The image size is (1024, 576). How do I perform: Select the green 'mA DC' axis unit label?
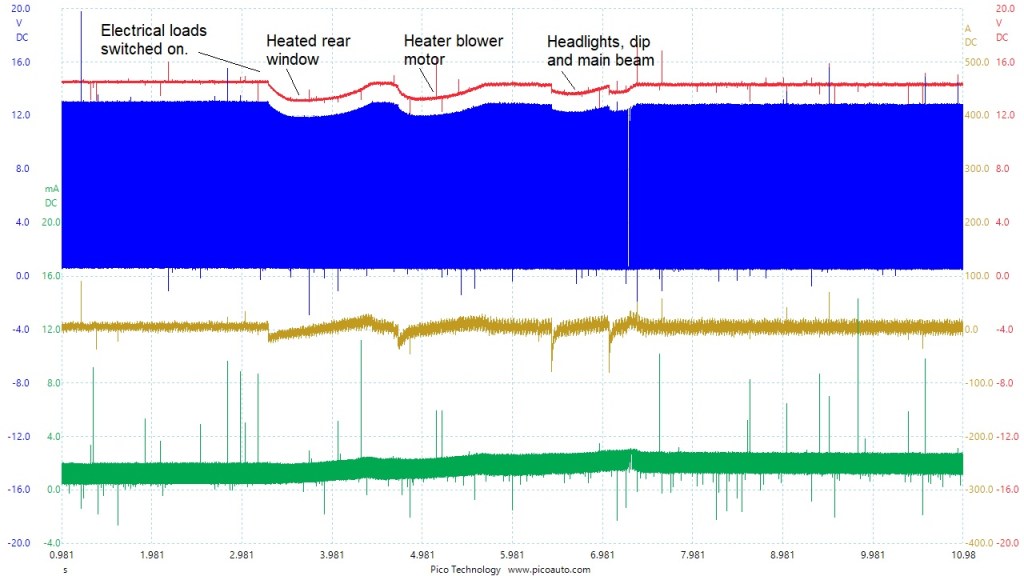(x=51, y=195)
